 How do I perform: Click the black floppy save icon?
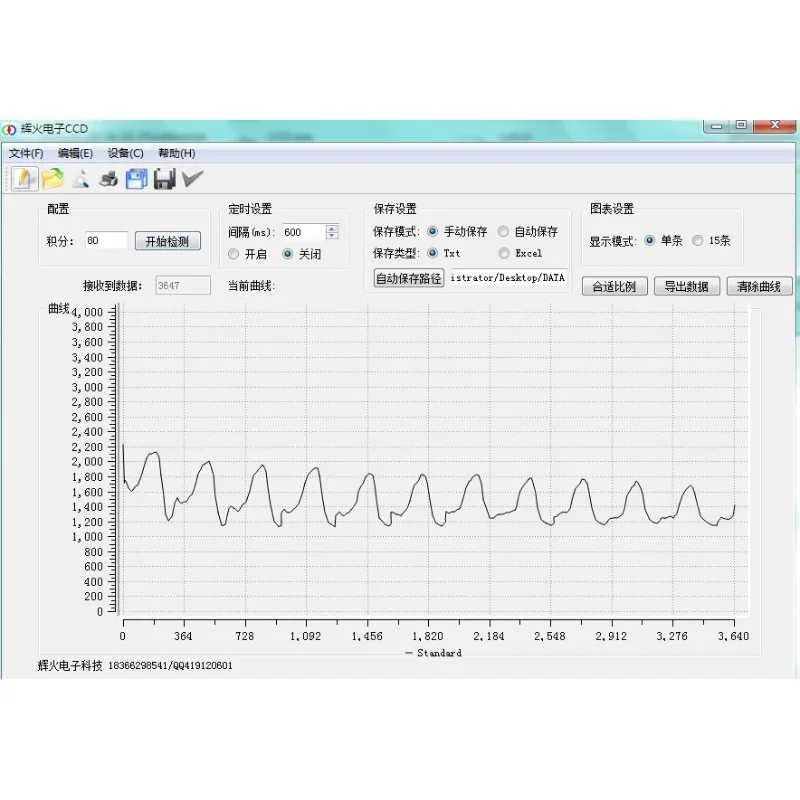[164, 179]
